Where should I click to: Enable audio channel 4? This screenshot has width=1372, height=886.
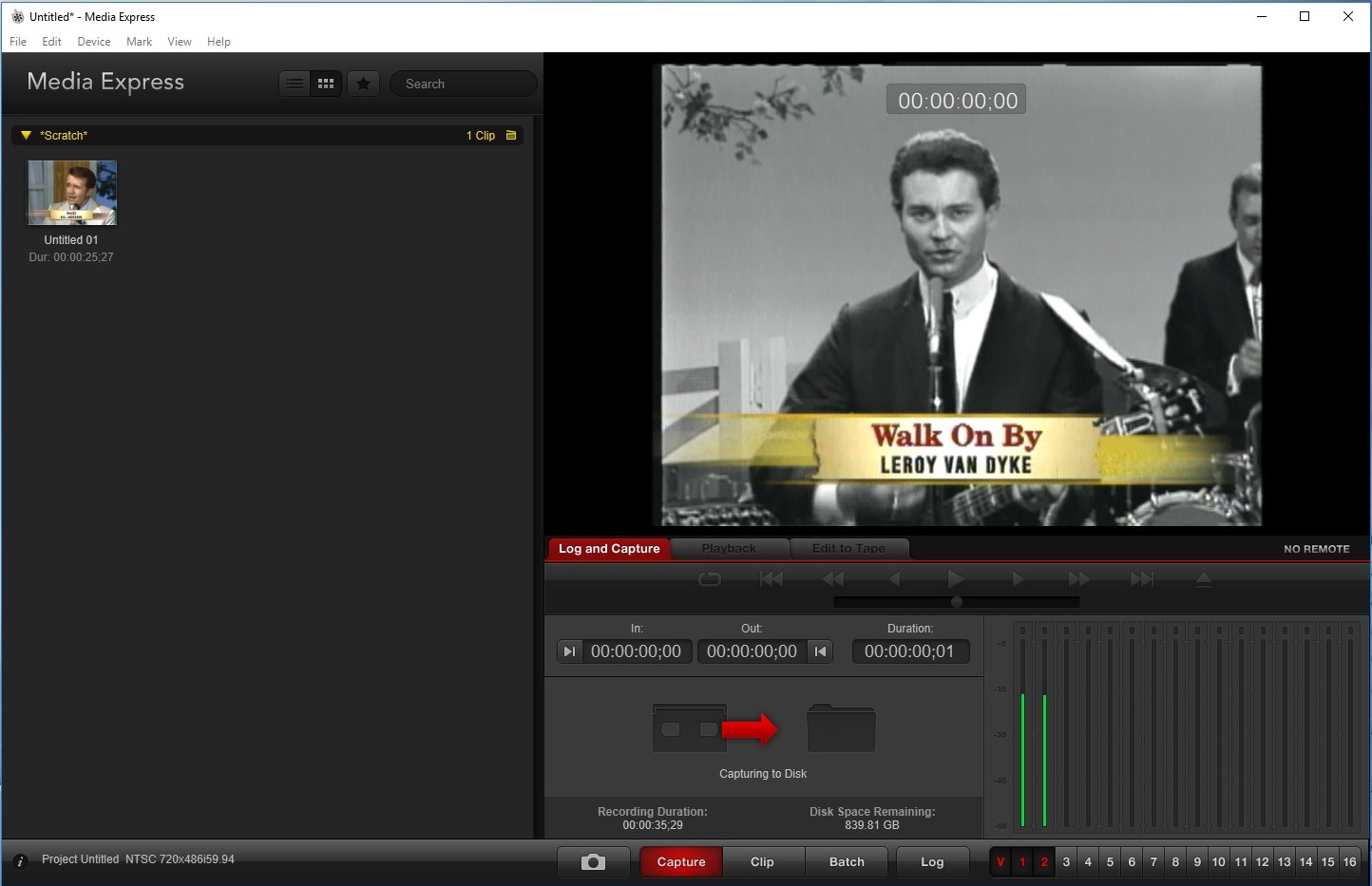(1088, 862)
